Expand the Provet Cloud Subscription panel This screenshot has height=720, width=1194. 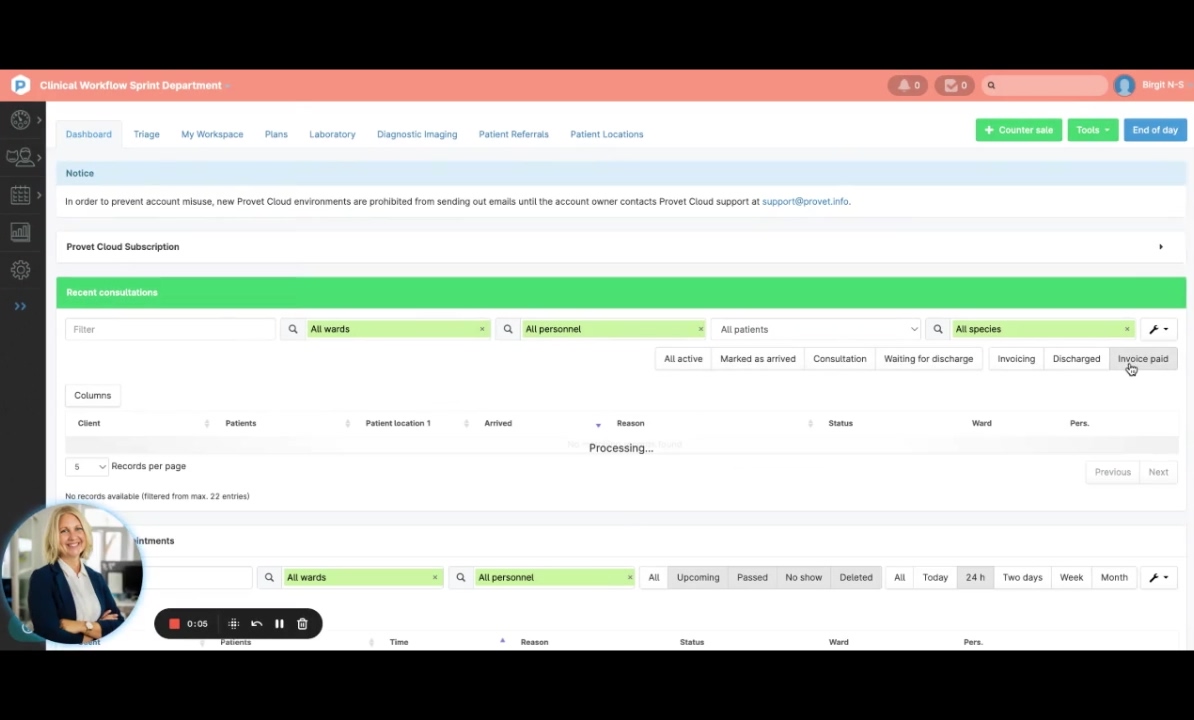tap(1160, 247)
